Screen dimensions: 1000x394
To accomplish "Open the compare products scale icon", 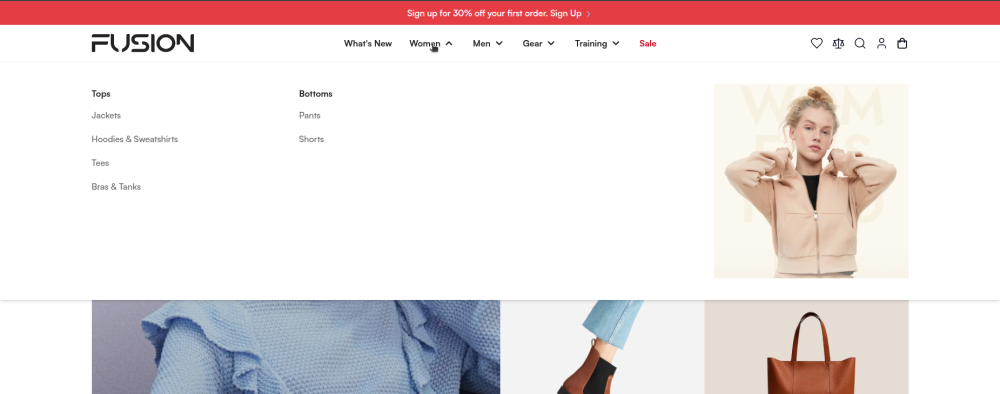I will [838, 43].
